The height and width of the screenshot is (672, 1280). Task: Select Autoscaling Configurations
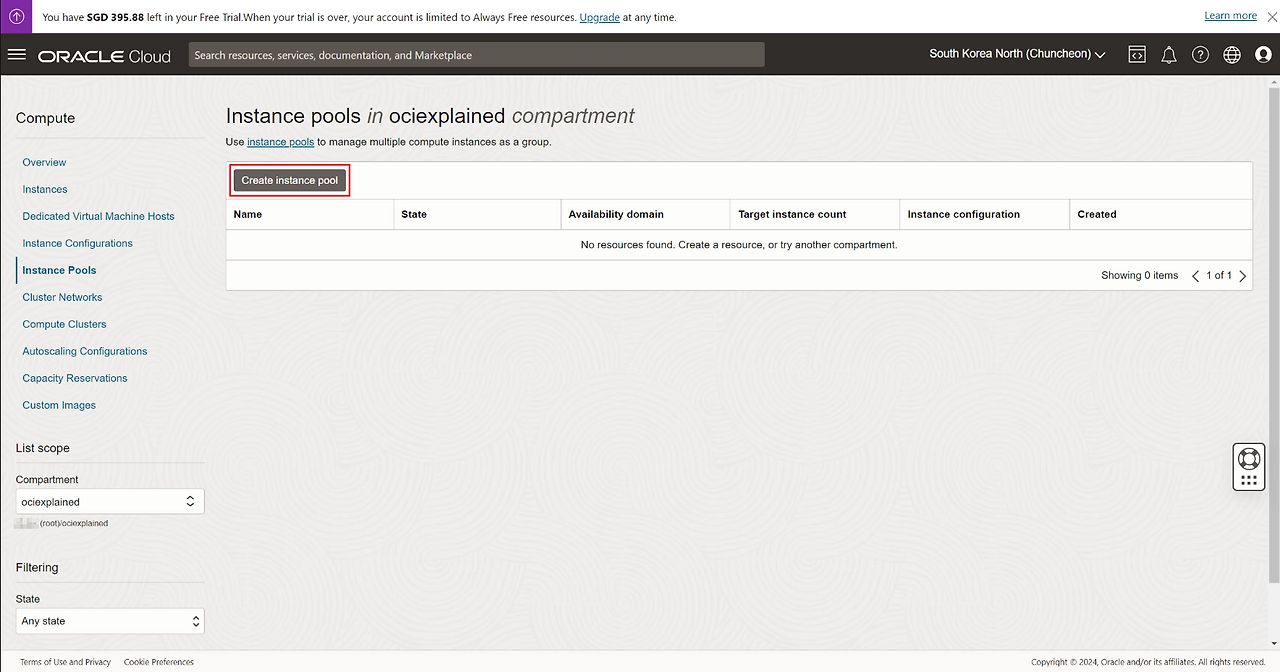point(84,351)
